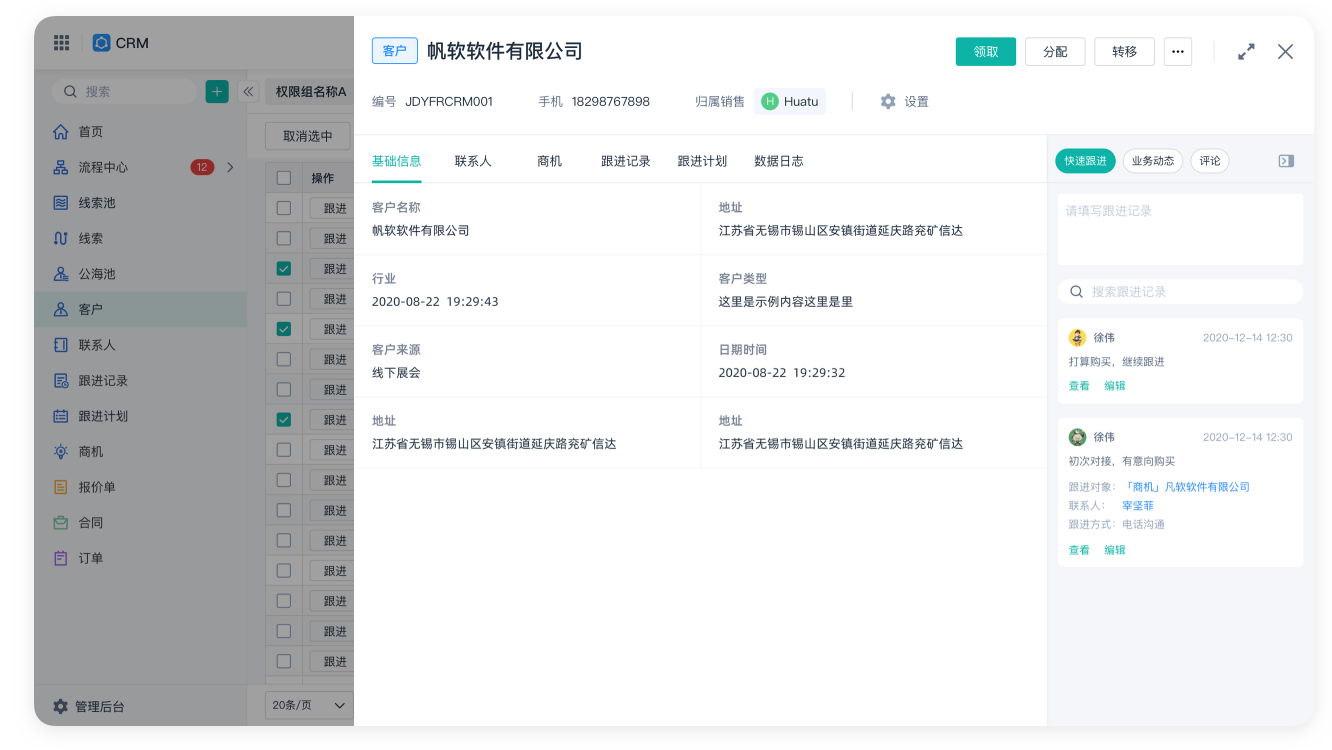Image resolution: width=1332 pixels, height=750 pixels.
Task: Open the 跟进记录 icon in the sidebar
Action: 61,380
